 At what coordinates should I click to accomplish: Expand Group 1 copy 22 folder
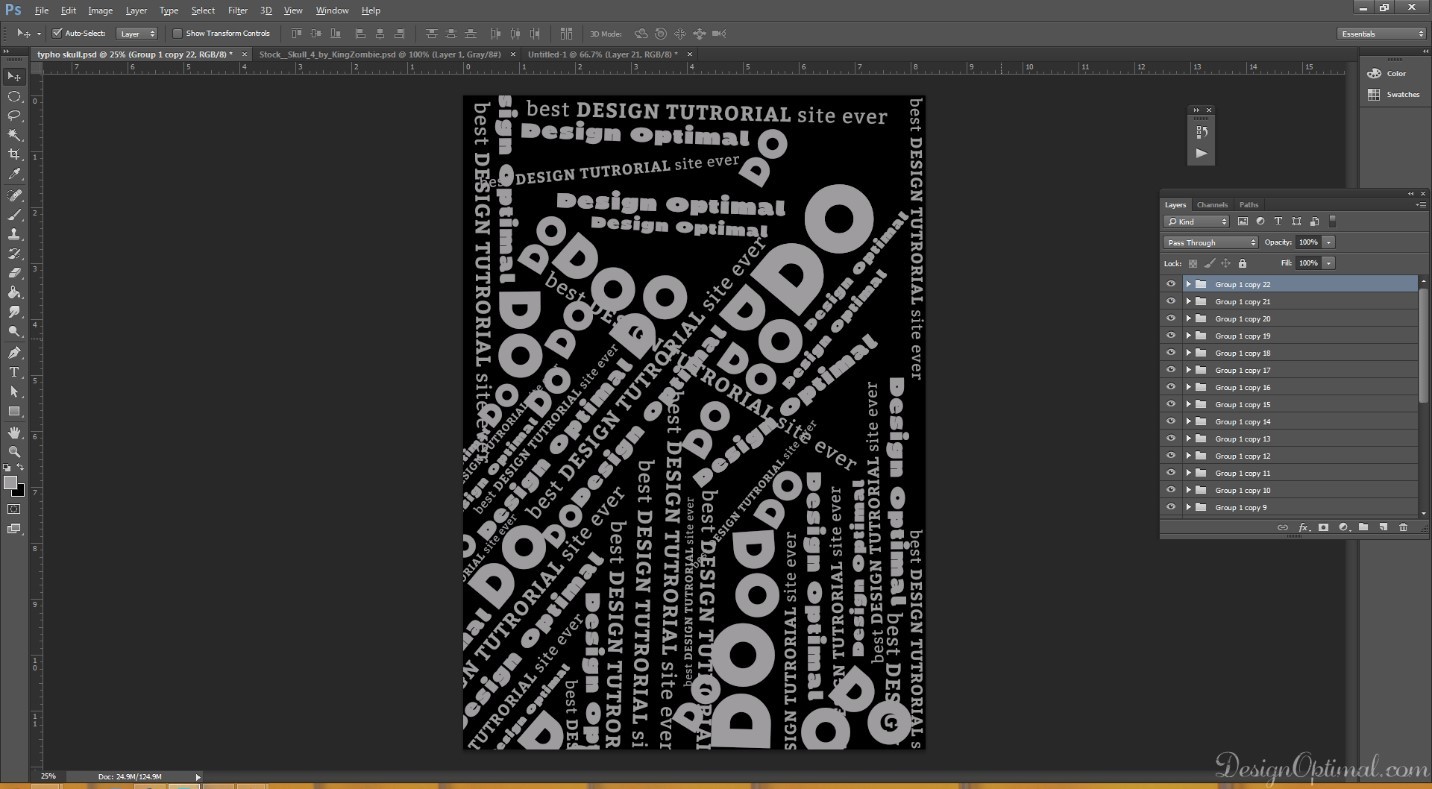point(1189,284)
